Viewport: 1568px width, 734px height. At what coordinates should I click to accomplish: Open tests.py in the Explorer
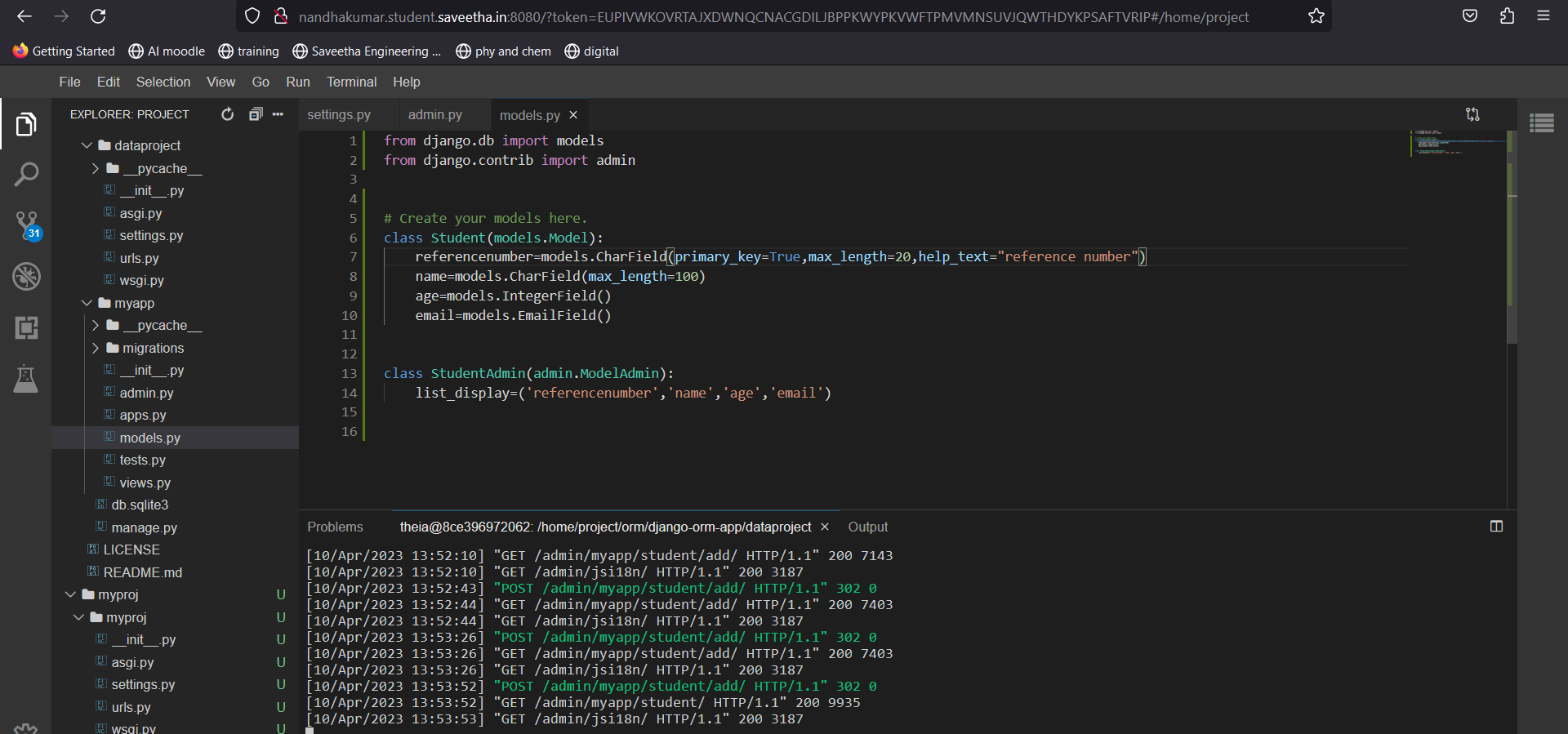click(x=142, y=460)
